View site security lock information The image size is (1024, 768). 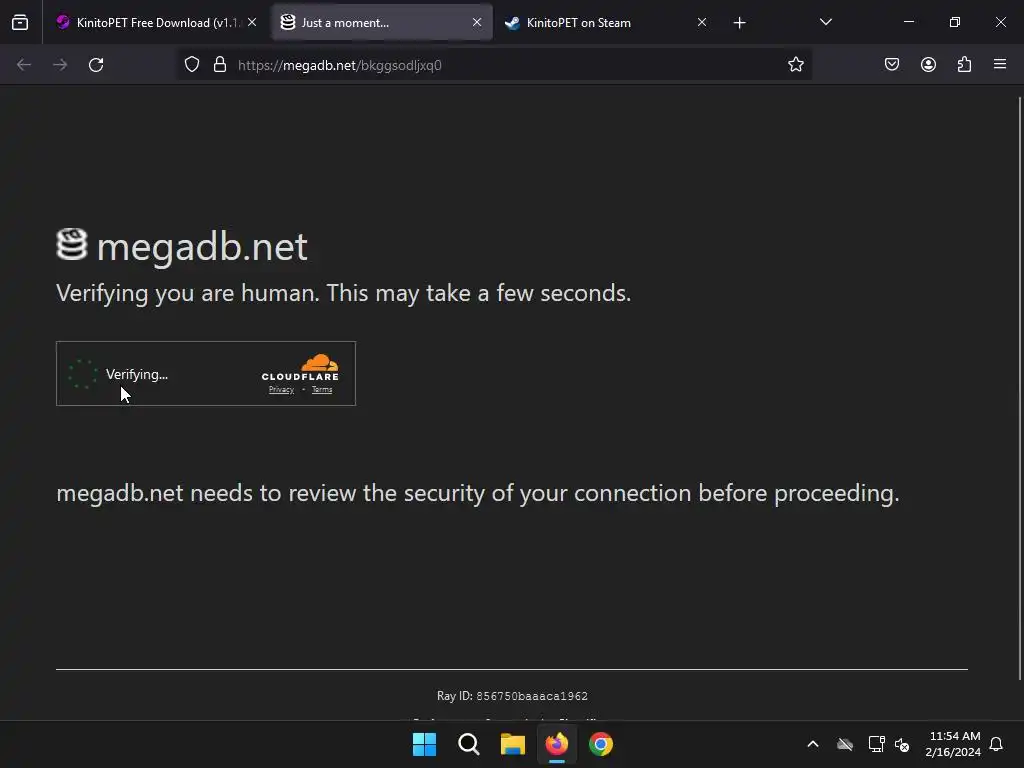(220, 65)
